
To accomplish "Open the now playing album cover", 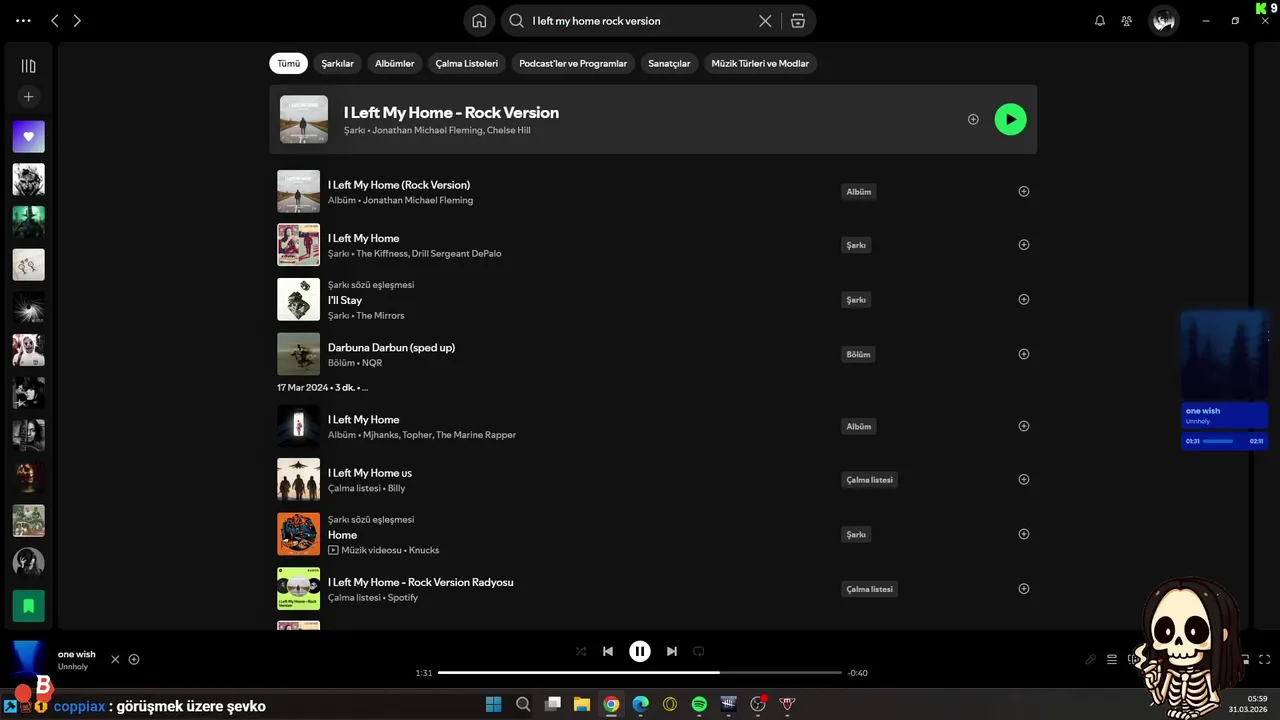I will [x=28, y=660].
